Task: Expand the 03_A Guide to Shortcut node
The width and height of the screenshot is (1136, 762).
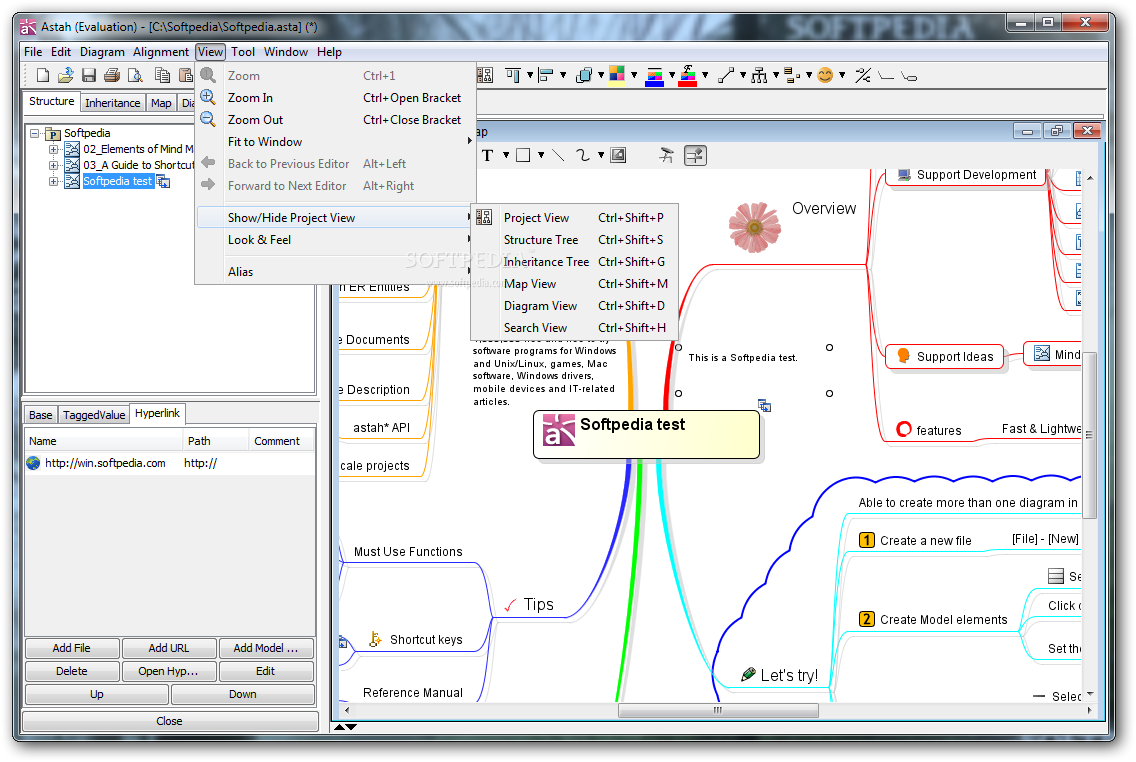Action: click(54, 165)
